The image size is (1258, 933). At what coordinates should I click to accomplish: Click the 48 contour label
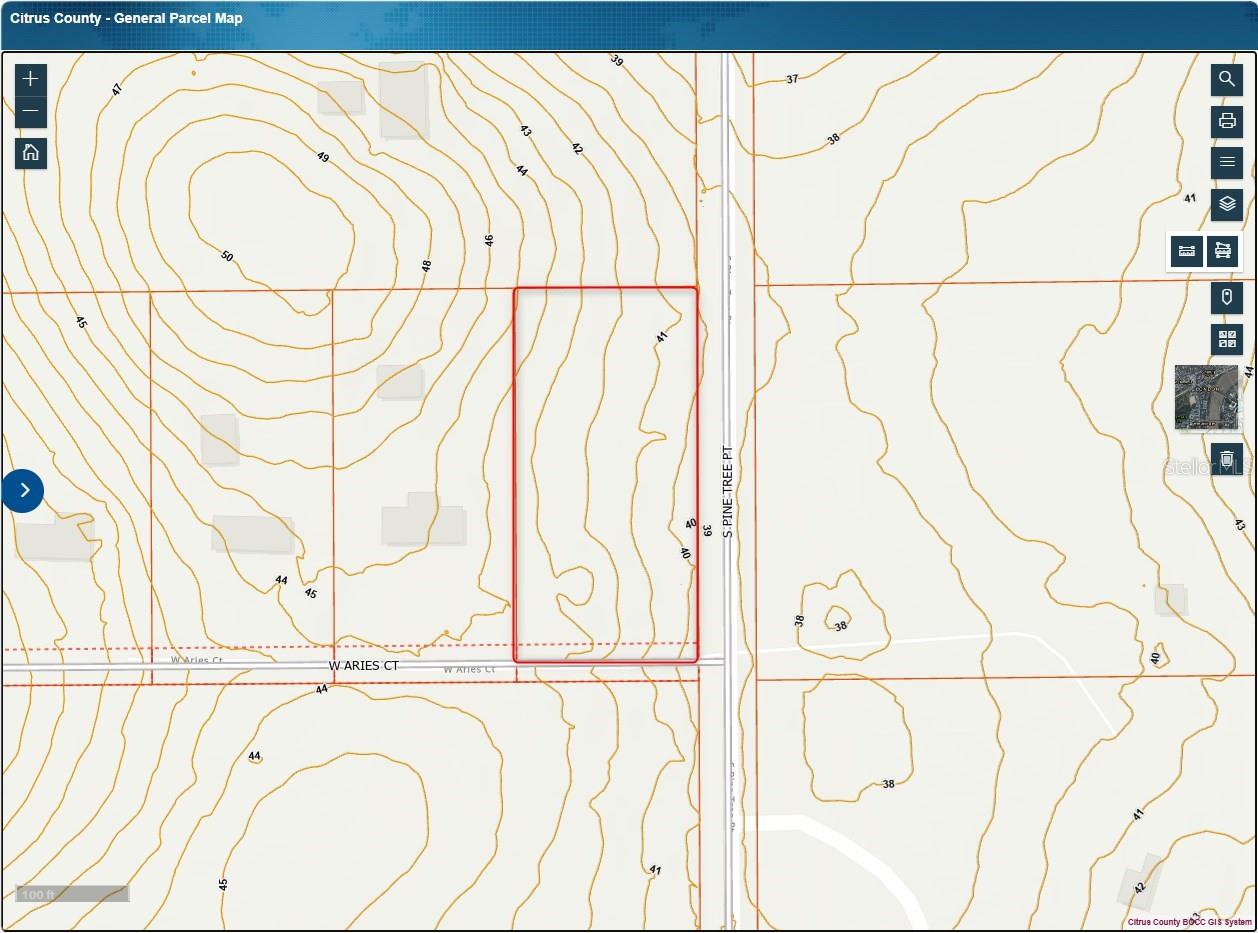click(x=426, y=266)
